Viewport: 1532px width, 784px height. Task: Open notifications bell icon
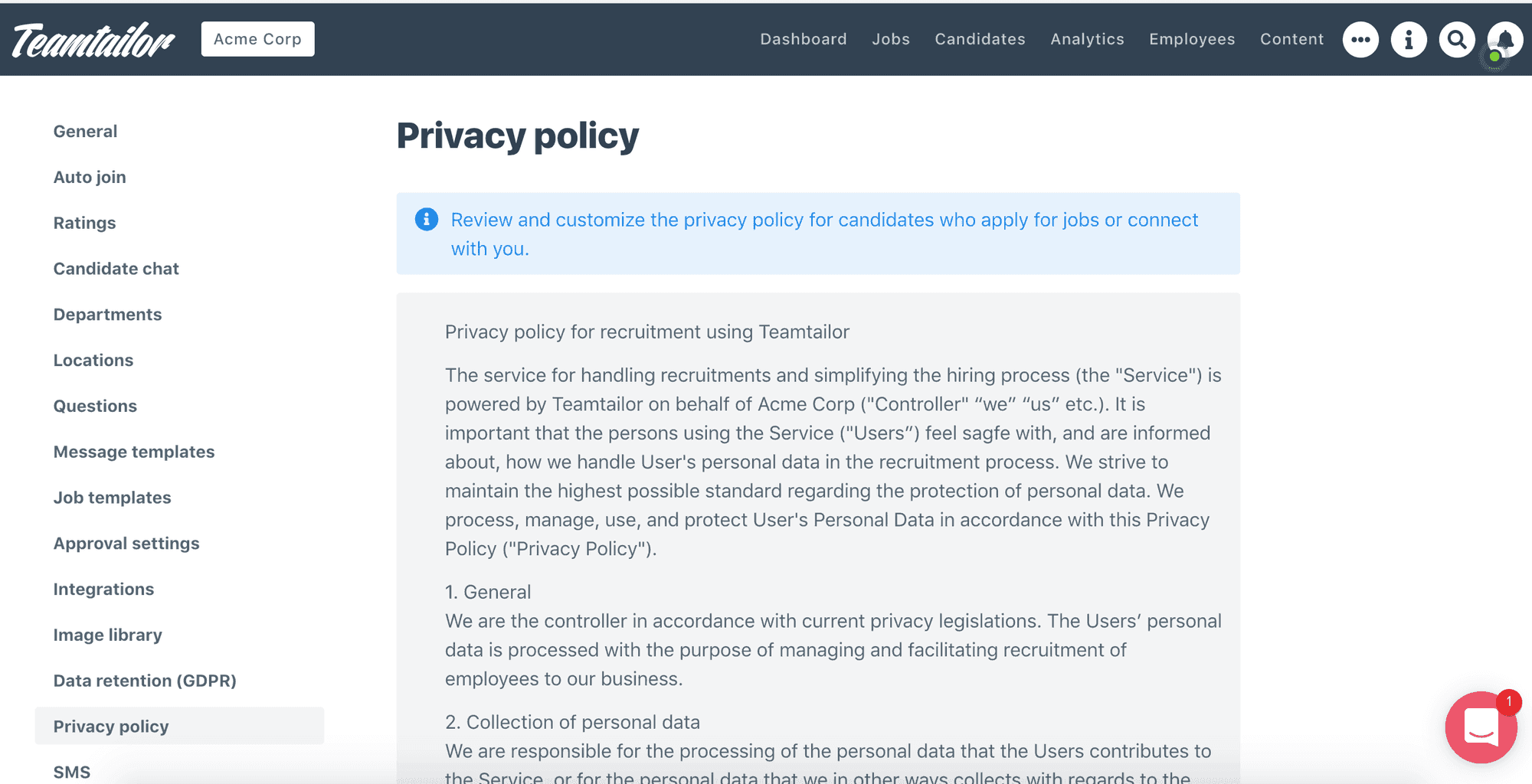coord(1505,40)
